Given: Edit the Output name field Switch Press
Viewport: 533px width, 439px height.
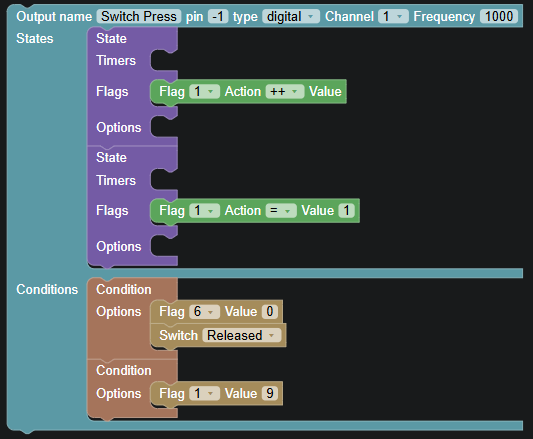Looking at the screenshot, I should pyautogui.click(x=139, y=16).
